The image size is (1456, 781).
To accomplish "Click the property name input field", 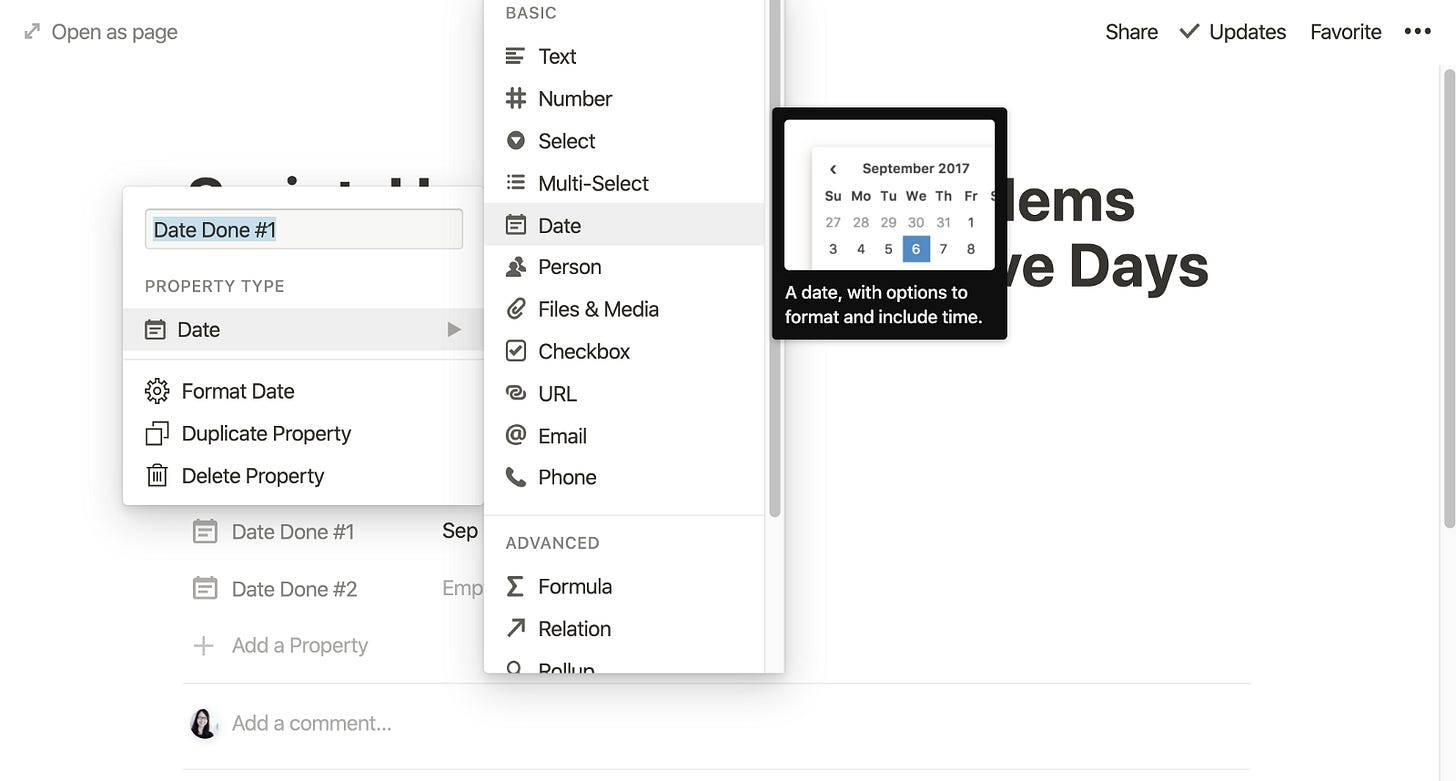I will (304, 229).
